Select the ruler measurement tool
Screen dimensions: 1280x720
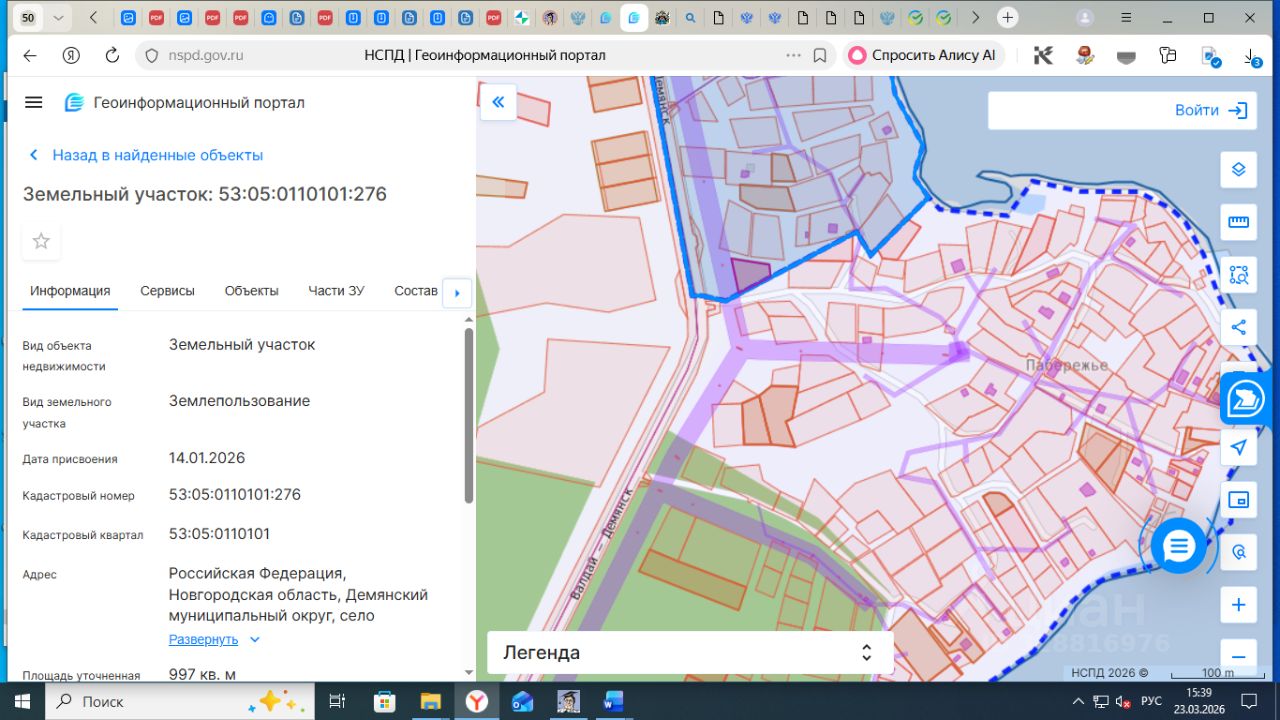click(1238, 222)
